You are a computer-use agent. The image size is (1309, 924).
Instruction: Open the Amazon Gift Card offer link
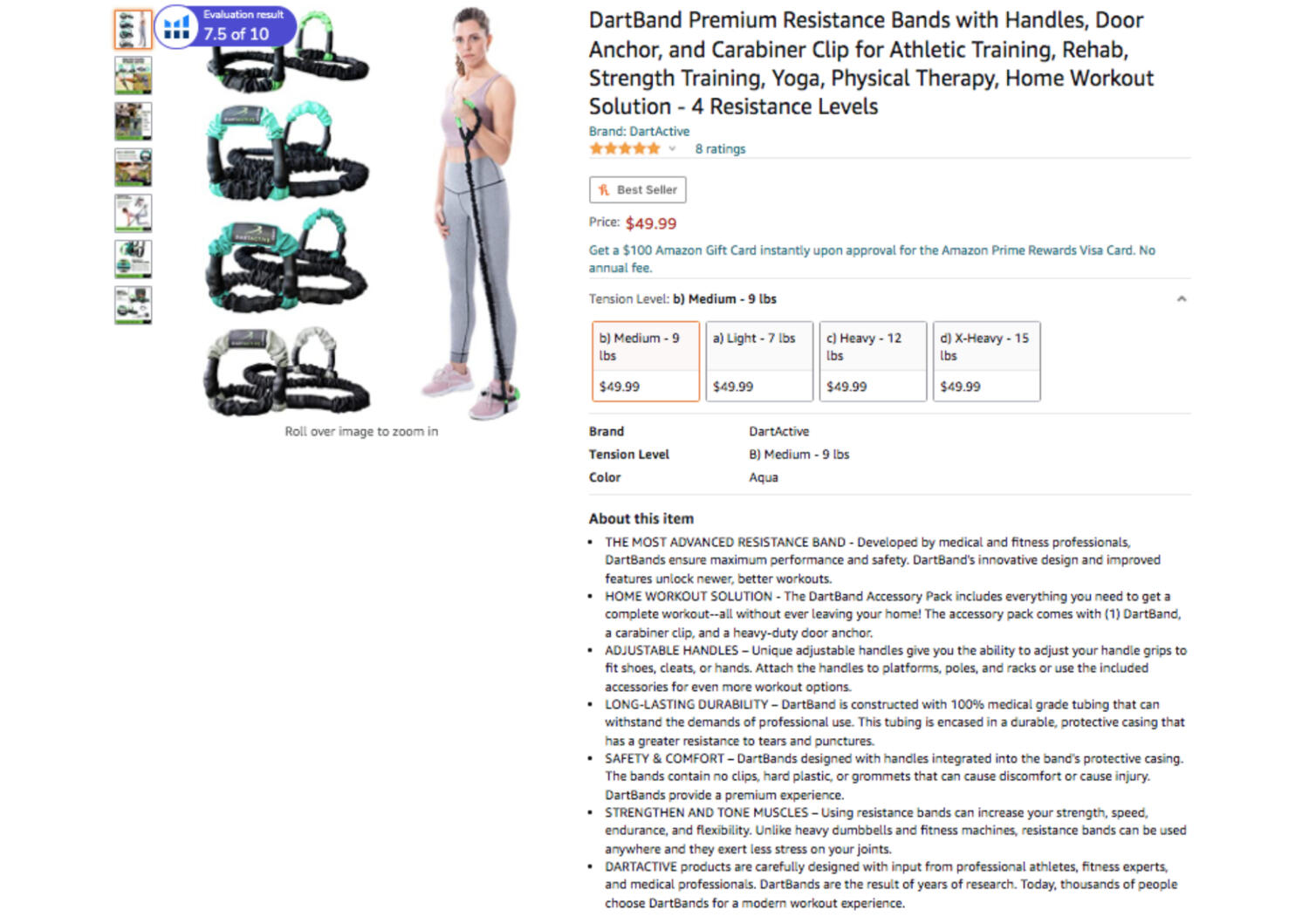pos(872,258)
